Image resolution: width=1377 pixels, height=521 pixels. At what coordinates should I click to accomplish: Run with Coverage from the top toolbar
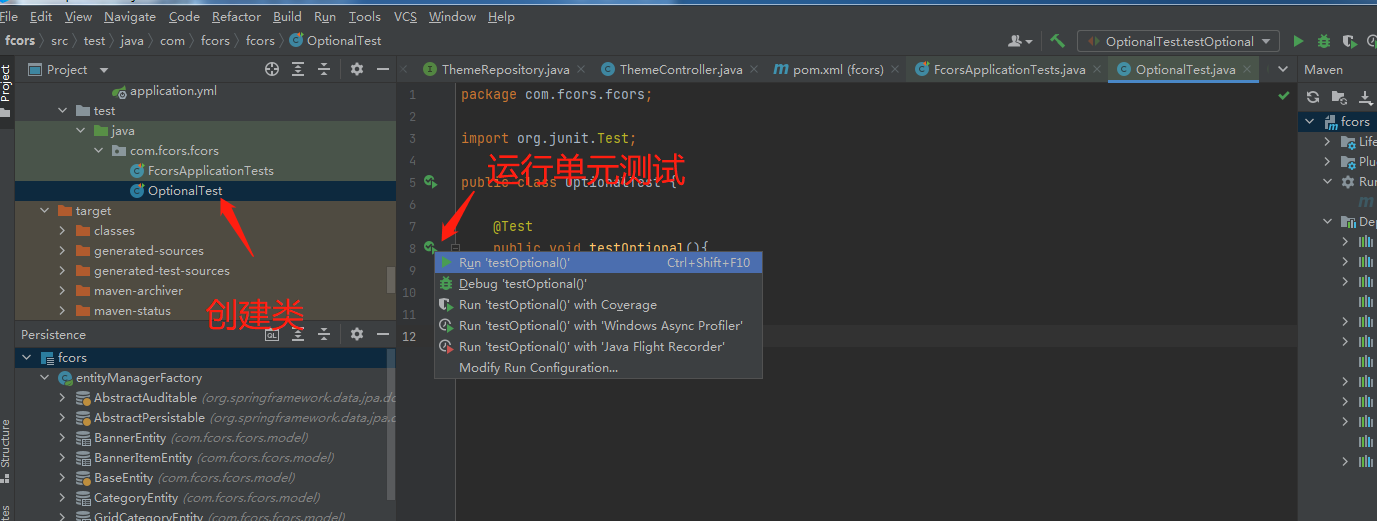1349,41
